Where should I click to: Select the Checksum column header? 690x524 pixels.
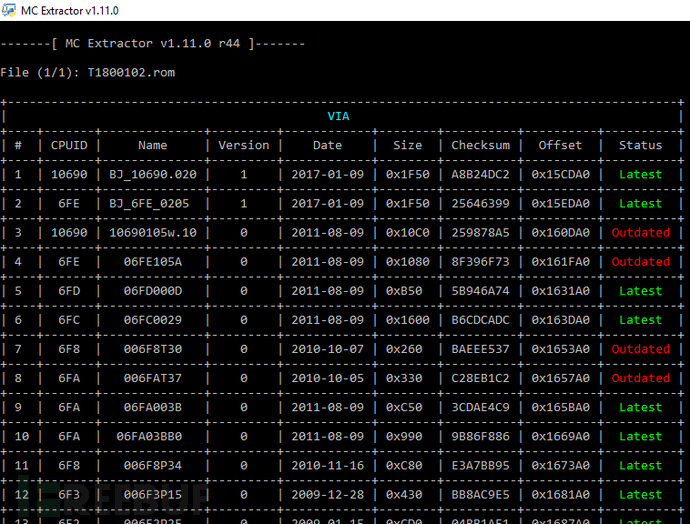point(481,145)
